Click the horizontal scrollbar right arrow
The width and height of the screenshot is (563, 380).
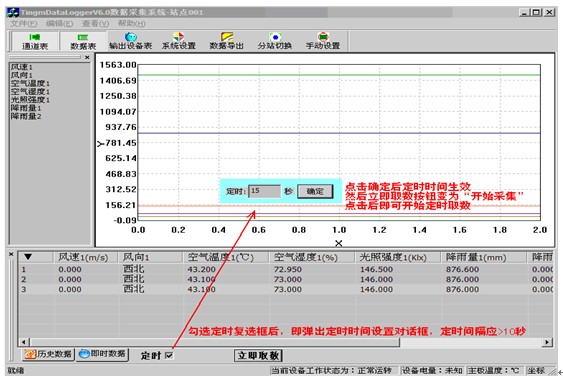547,342
